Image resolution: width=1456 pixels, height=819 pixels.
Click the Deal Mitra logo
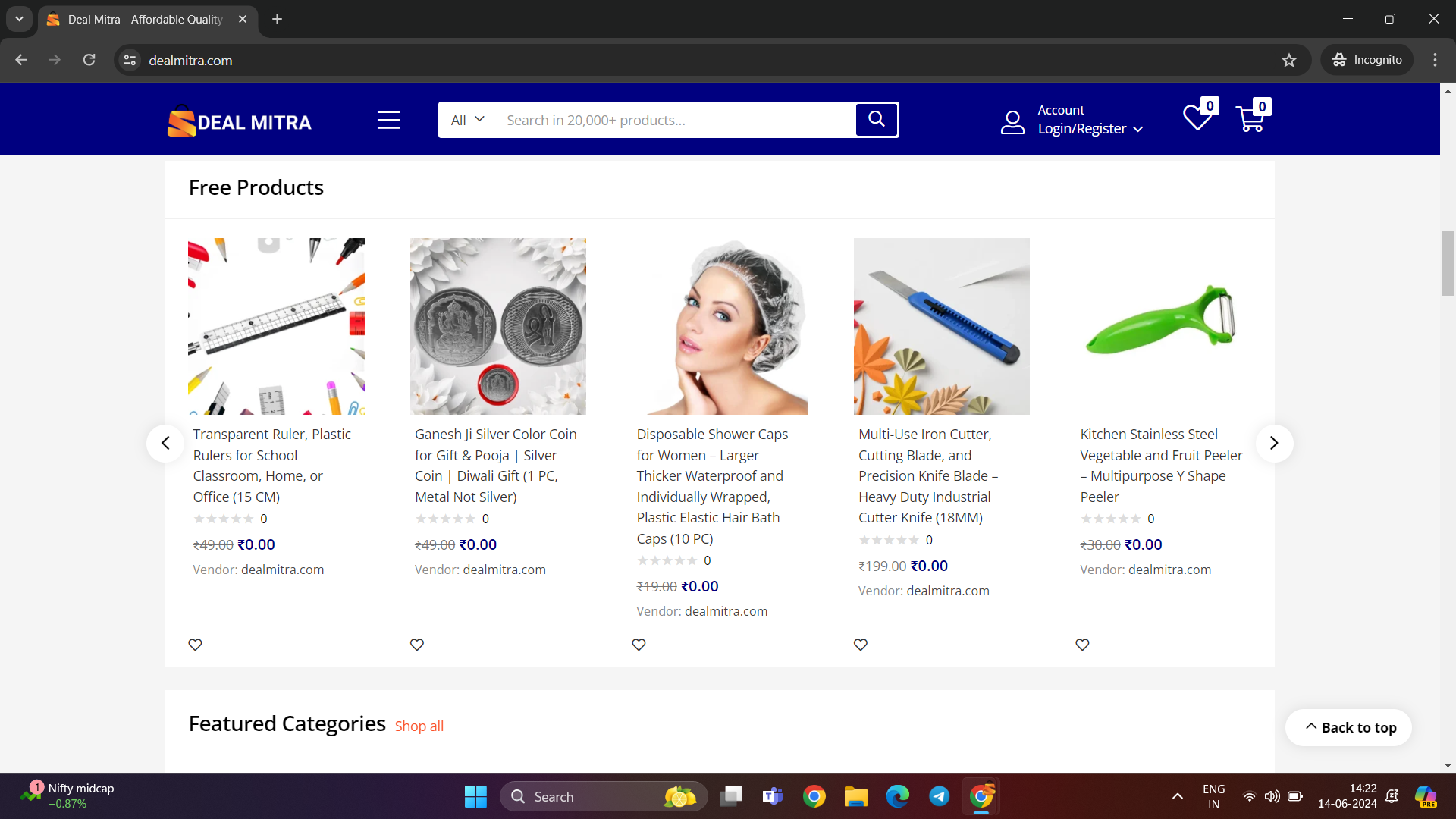(x=240, y=121)
